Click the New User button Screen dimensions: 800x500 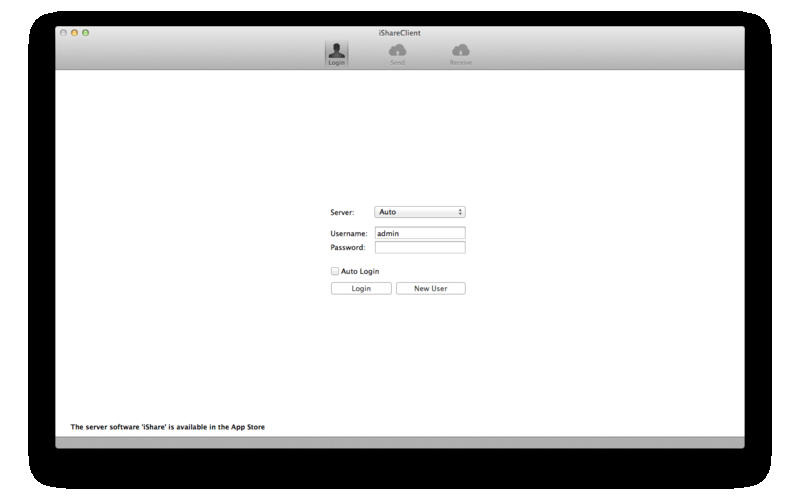(430, 289)
